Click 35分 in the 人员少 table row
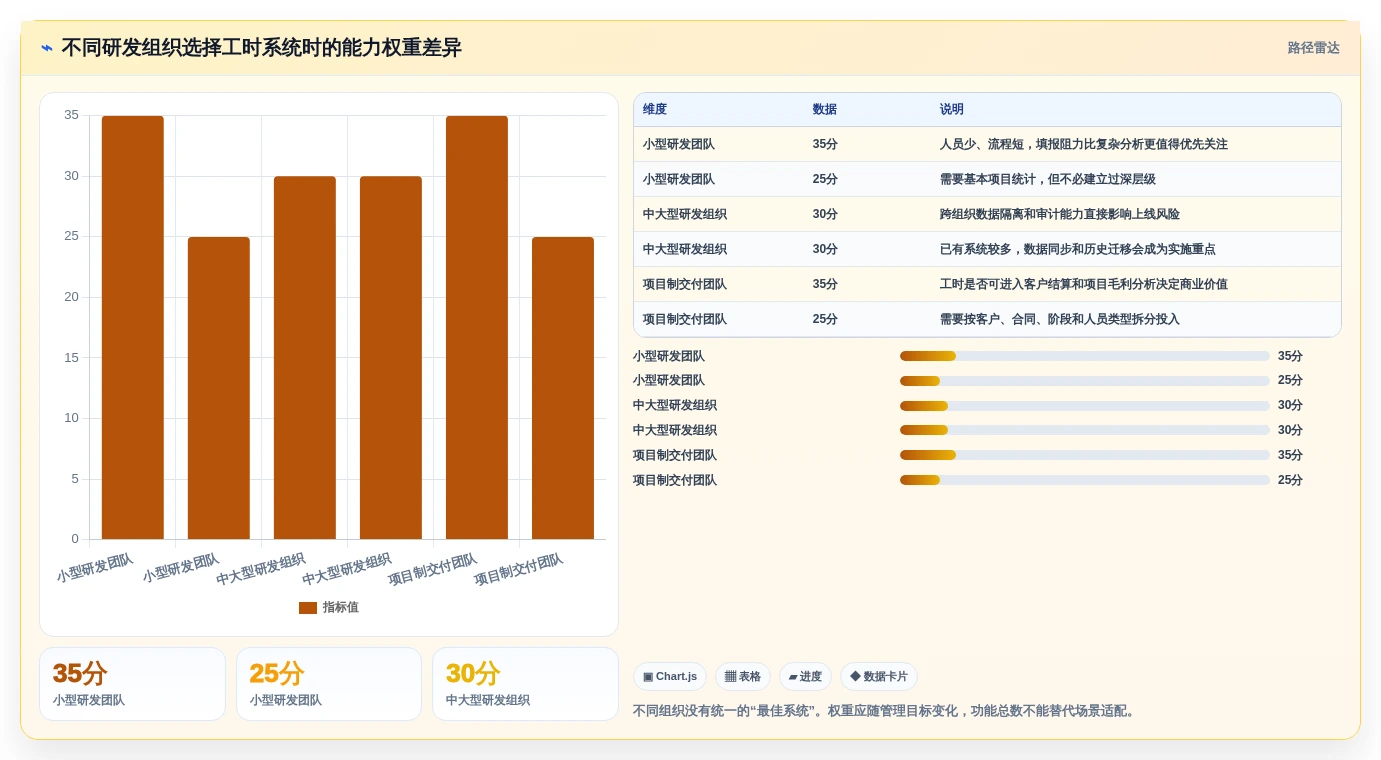Viewport: 1381px width, 760px height. coord(825,145)
